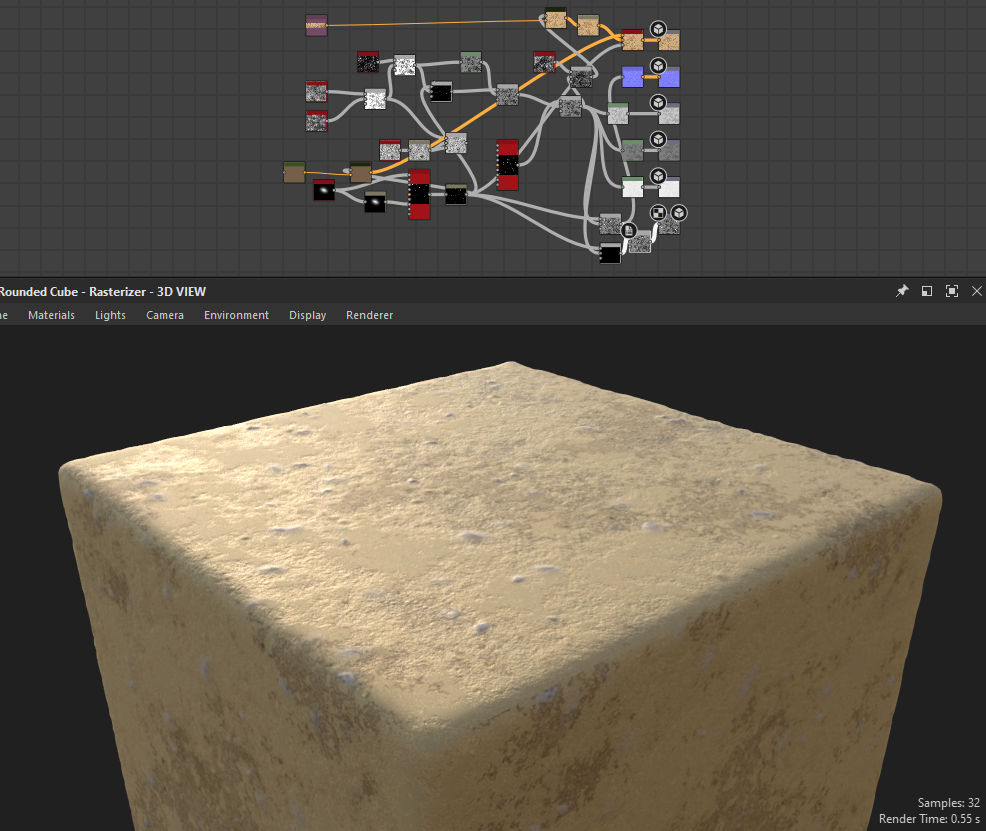This screenshot has height=831, width=986.
Task: Select the tall red node in the graph center
Action: (508, 165)
